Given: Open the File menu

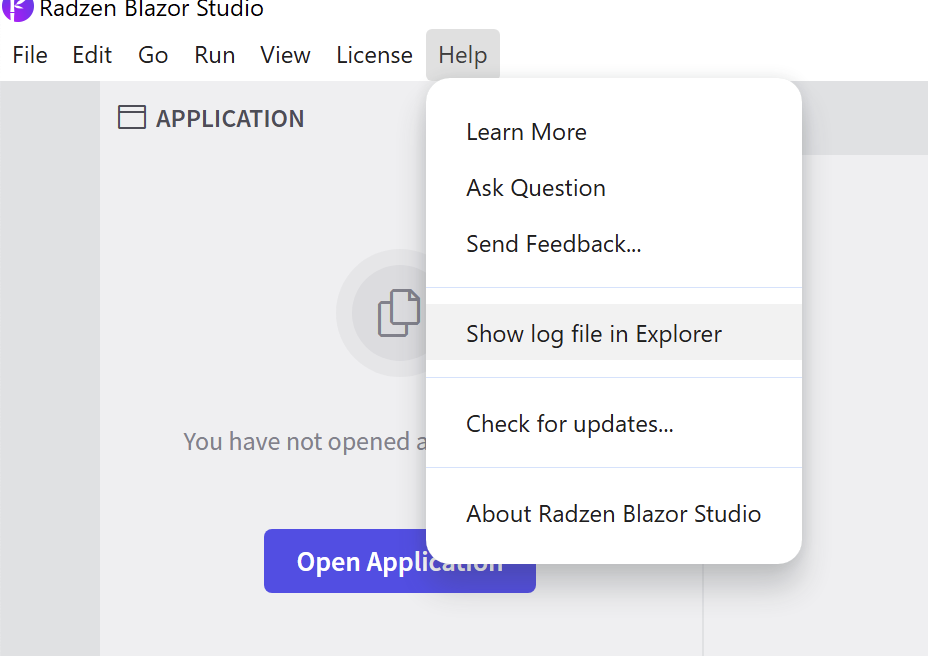Looking at the screenshot, I should 30,55.
